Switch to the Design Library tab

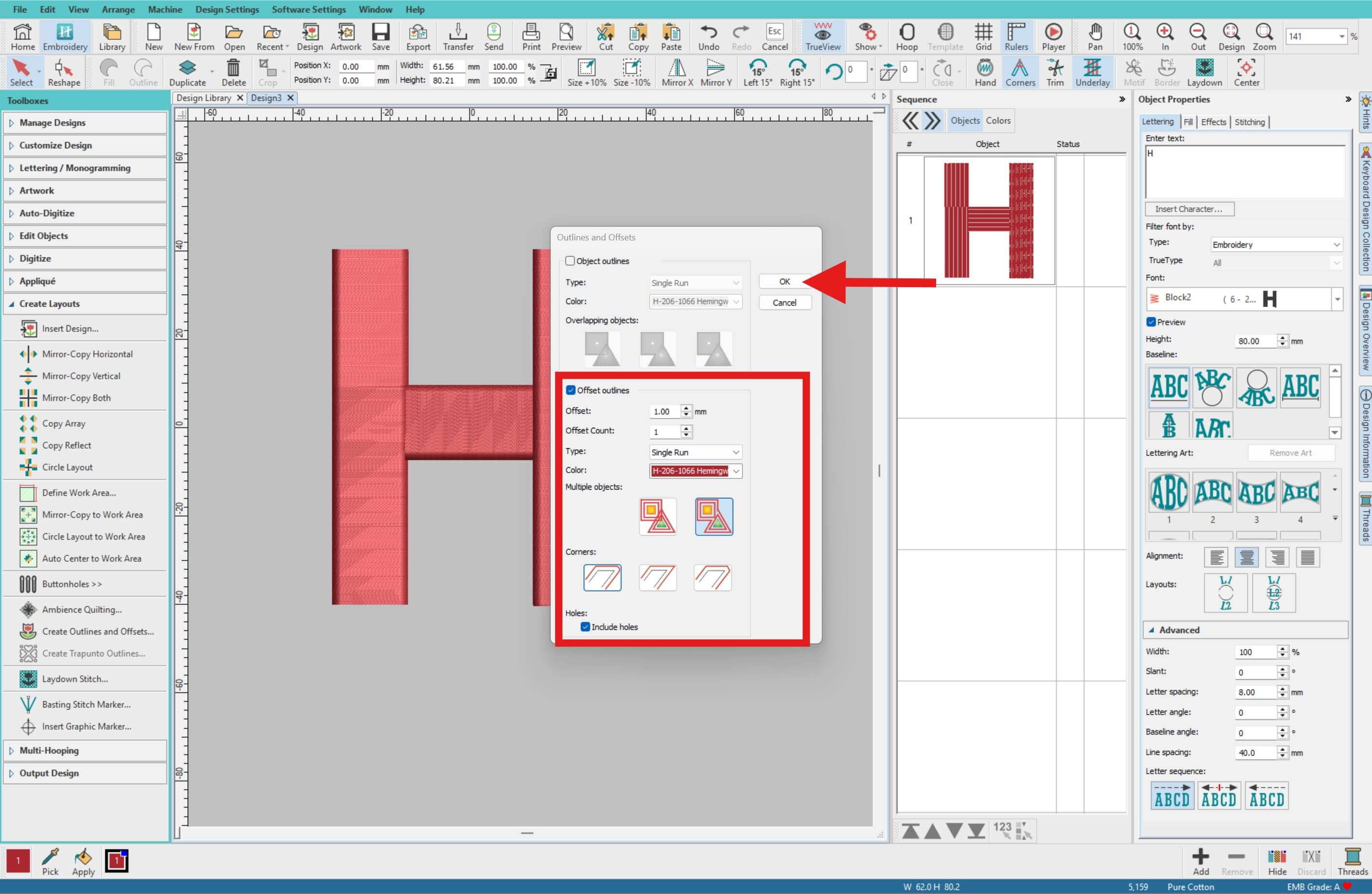(x=203, y=97)
